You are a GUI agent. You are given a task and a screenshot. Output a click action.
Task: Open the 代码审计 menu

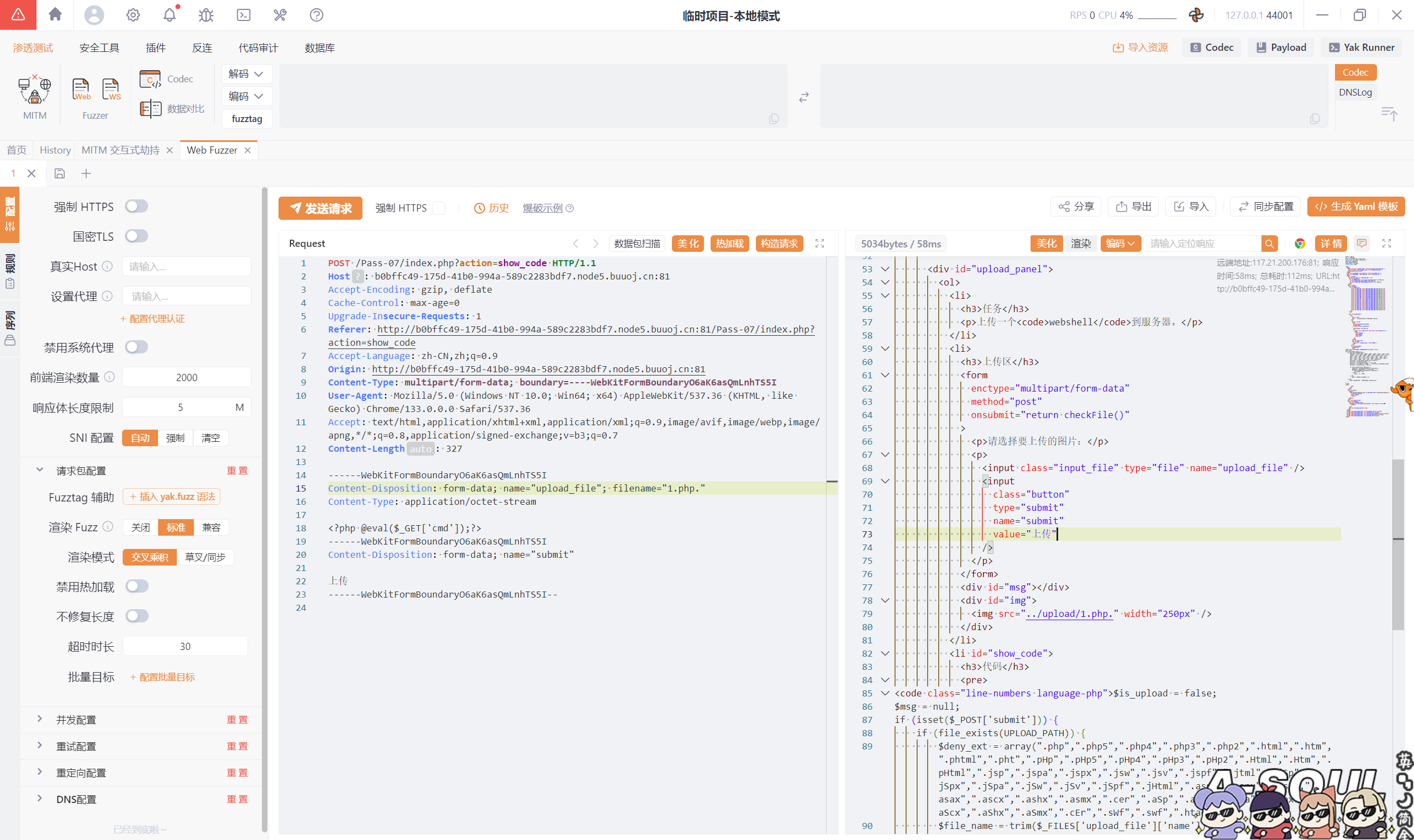click(257, 47)
